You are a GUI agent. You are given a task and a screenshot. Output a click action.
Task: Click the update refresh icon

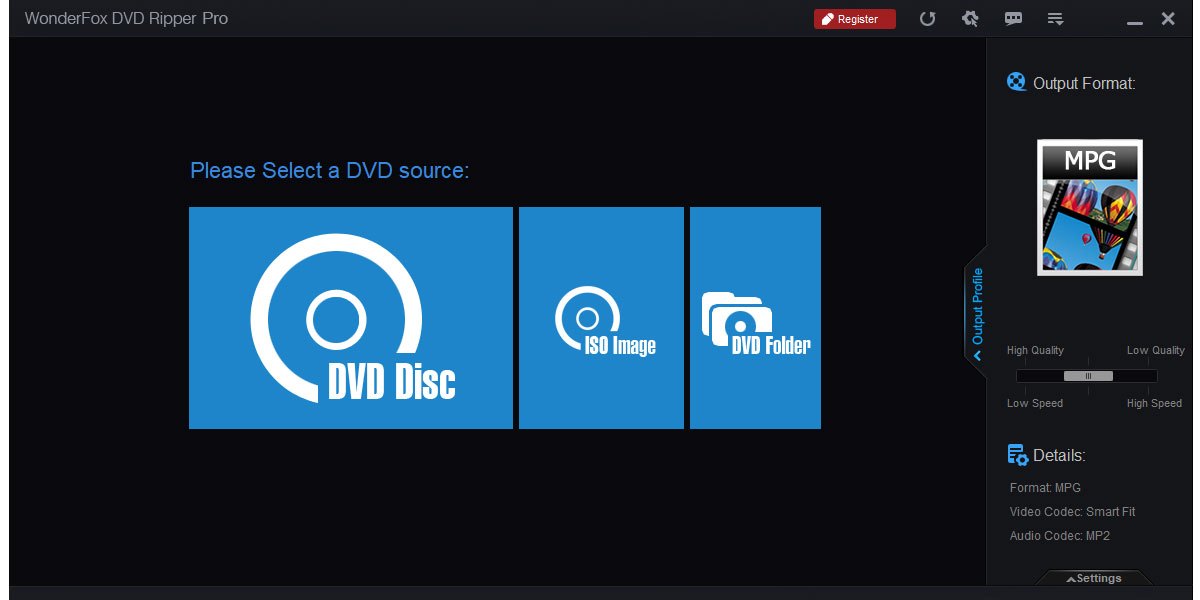(x=928, y=18)
